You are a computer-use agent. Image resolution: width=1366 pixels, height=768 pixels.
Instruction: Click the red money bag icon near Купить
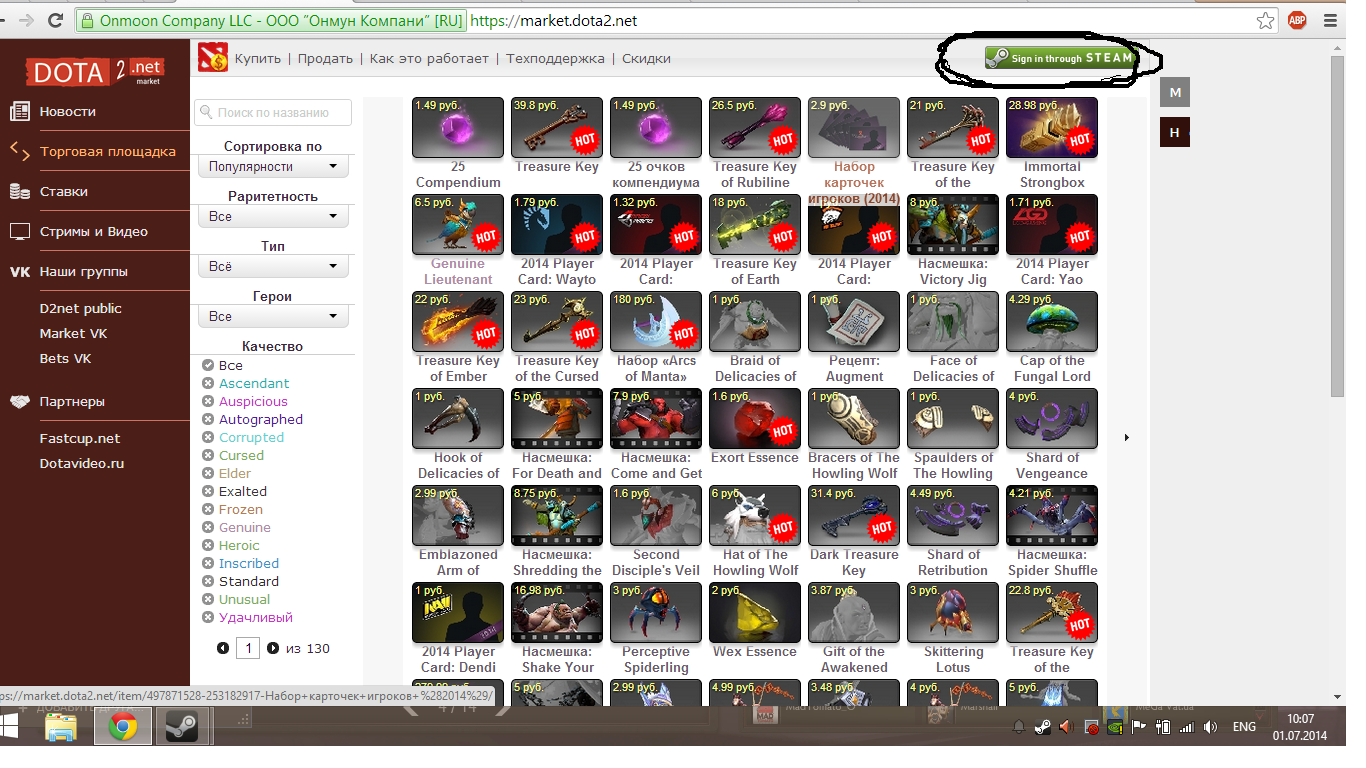point(212,58)
